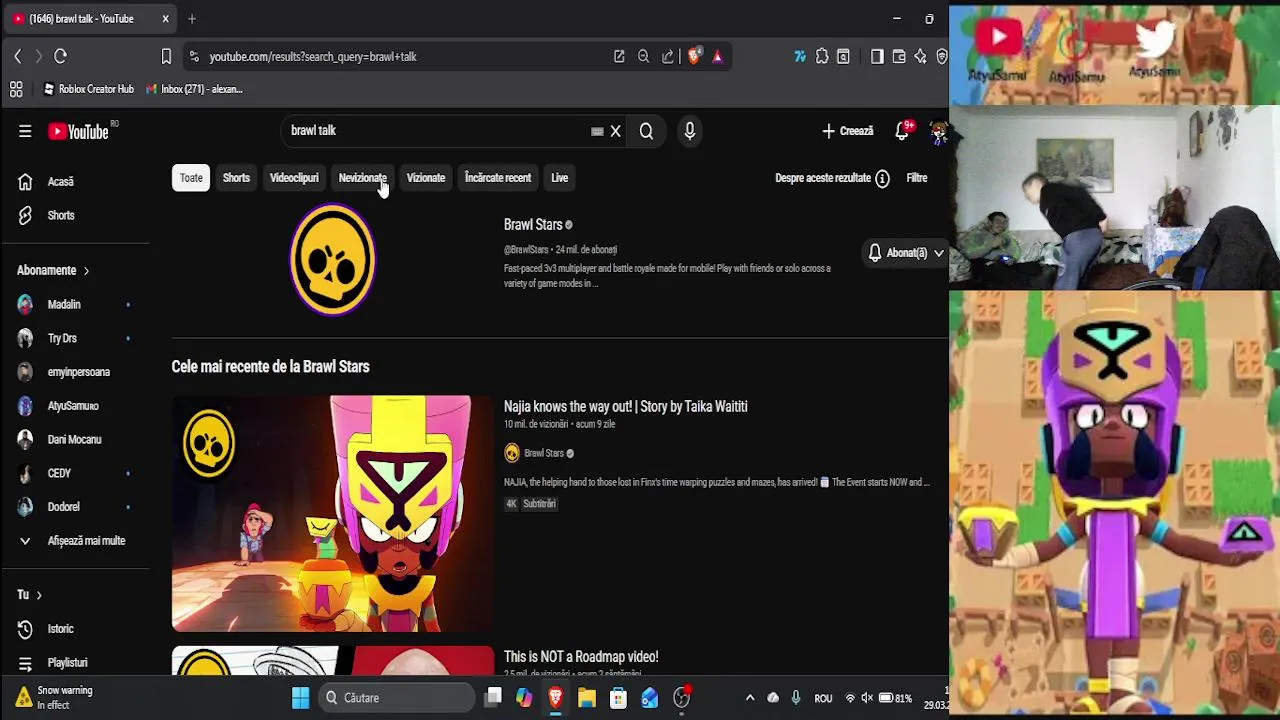Open Dani Mocanu subscription channel
This screenshot has width=1280, height=720.
pyautogui.click(x=75, y=440)
